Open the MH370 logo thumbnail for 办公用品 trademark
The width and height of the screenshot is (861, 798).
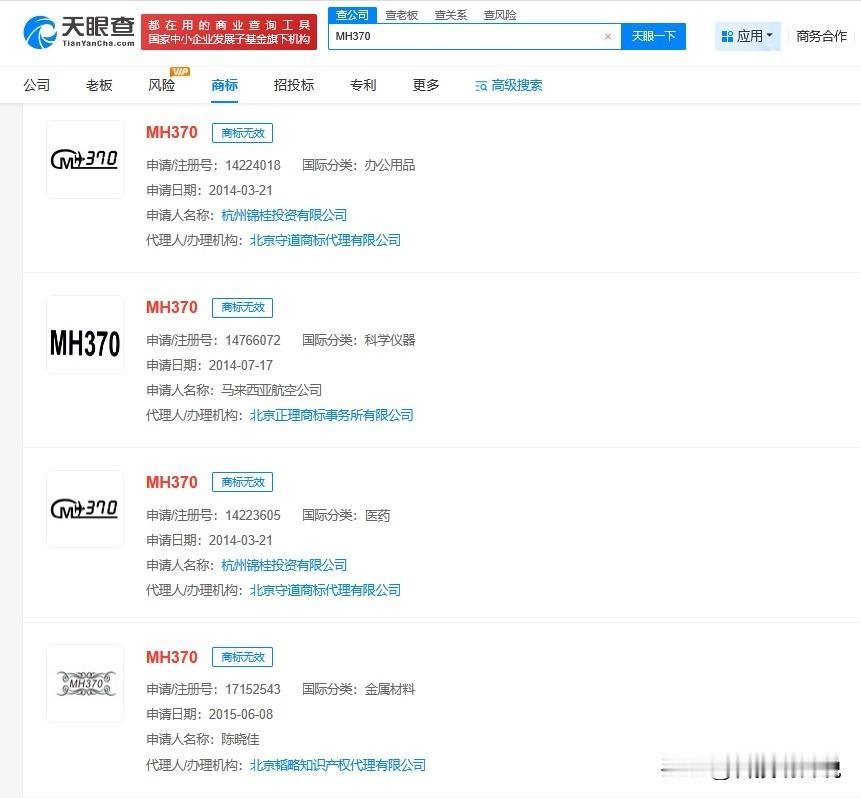click(85, 159)
